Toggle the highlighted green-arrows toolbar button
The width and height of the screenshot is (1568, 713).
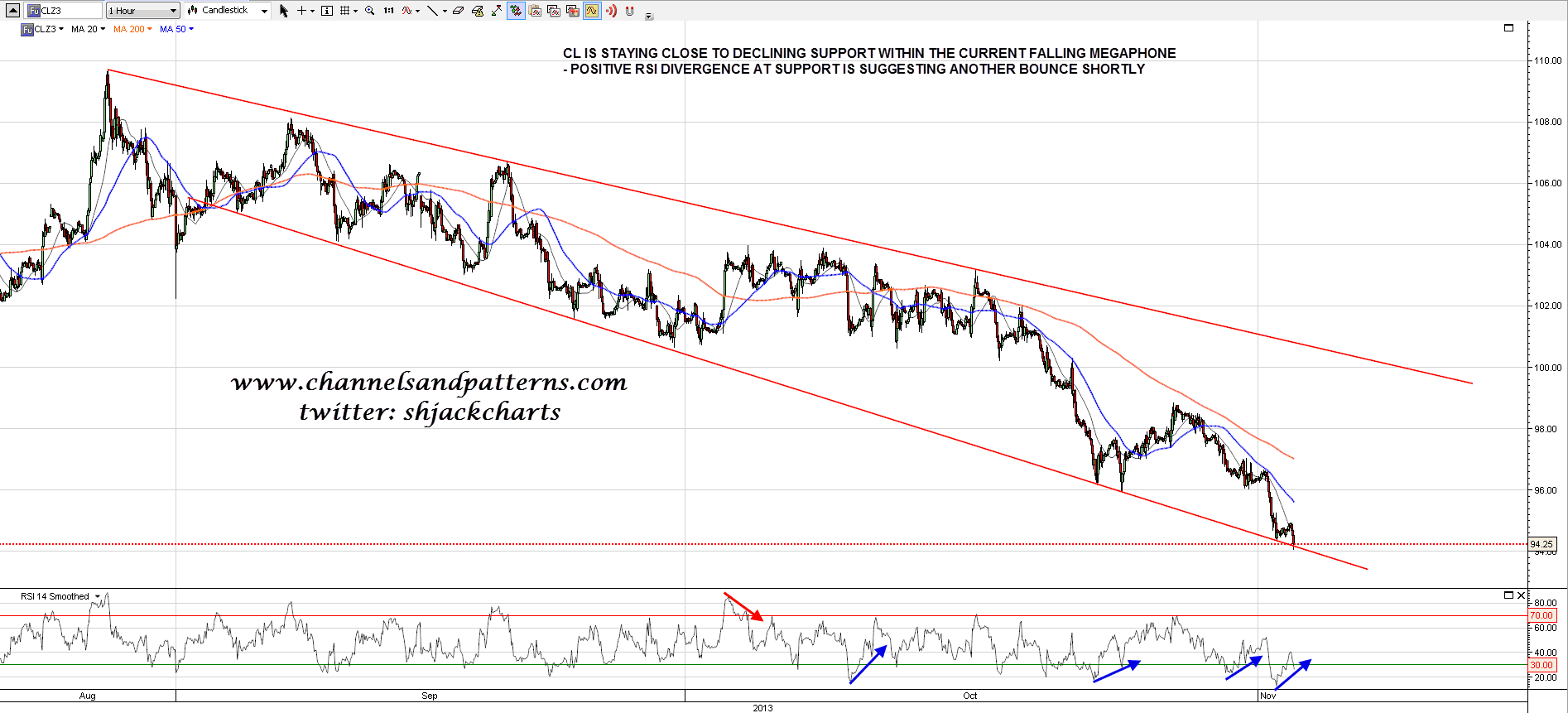(x=516, y=11)
